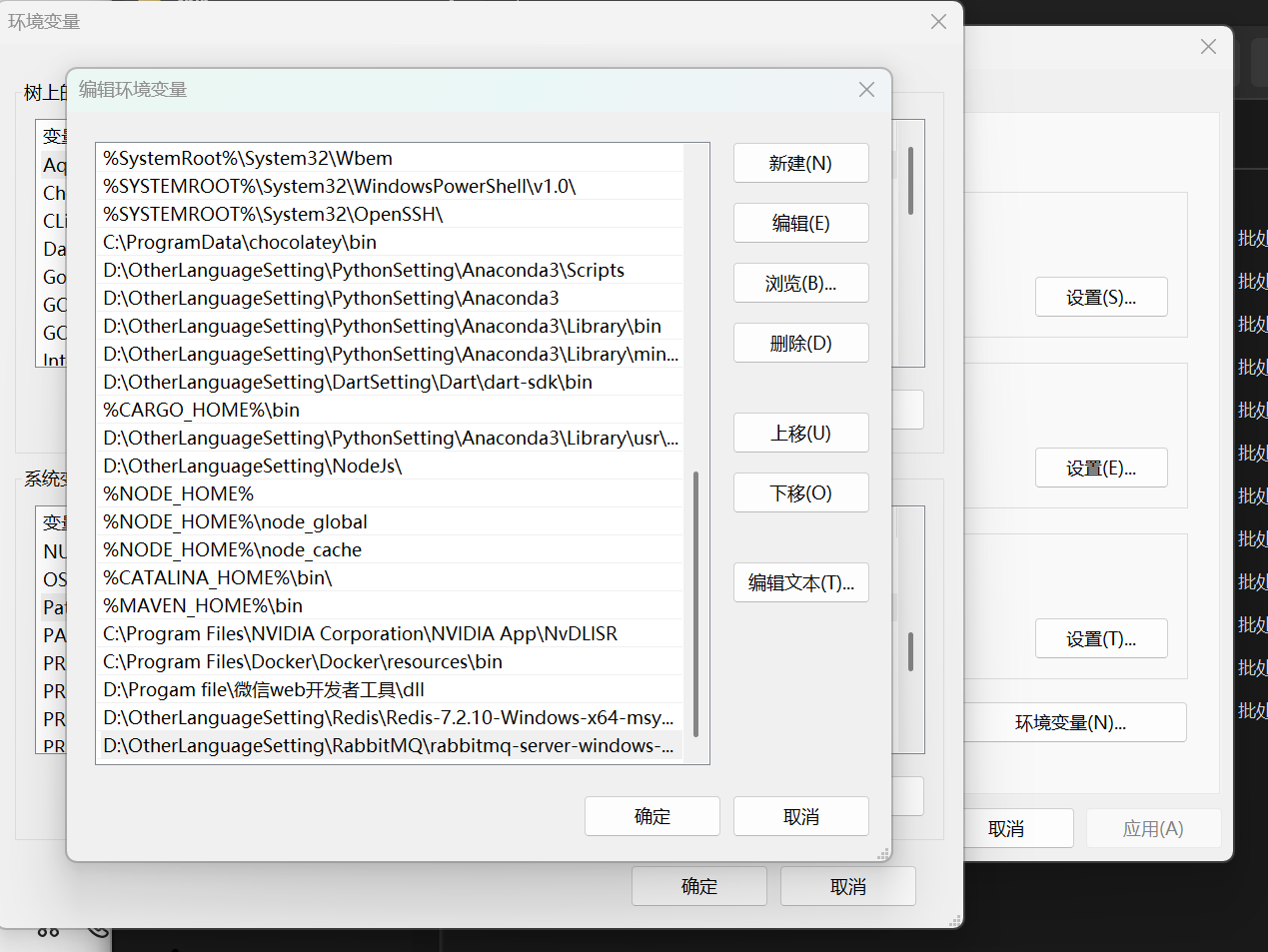Confirm the 编辑环境变量 dialog with 确定
The height and width of the screenshot is (952, 1268).
click(651, 816)
